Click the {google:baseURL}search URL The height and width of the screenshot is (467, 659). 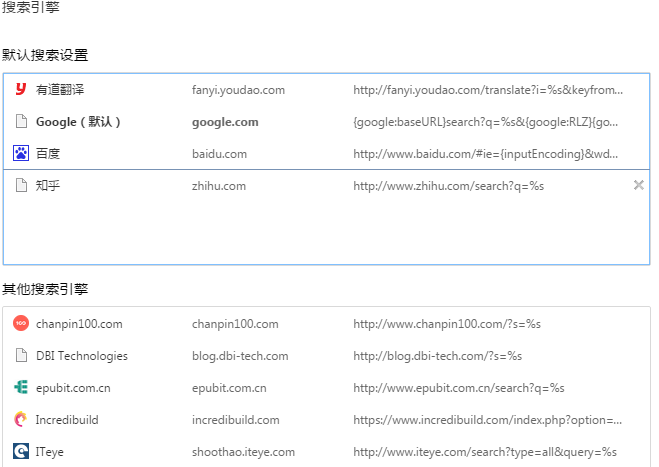pyautogui.click(x=485, y=122)
